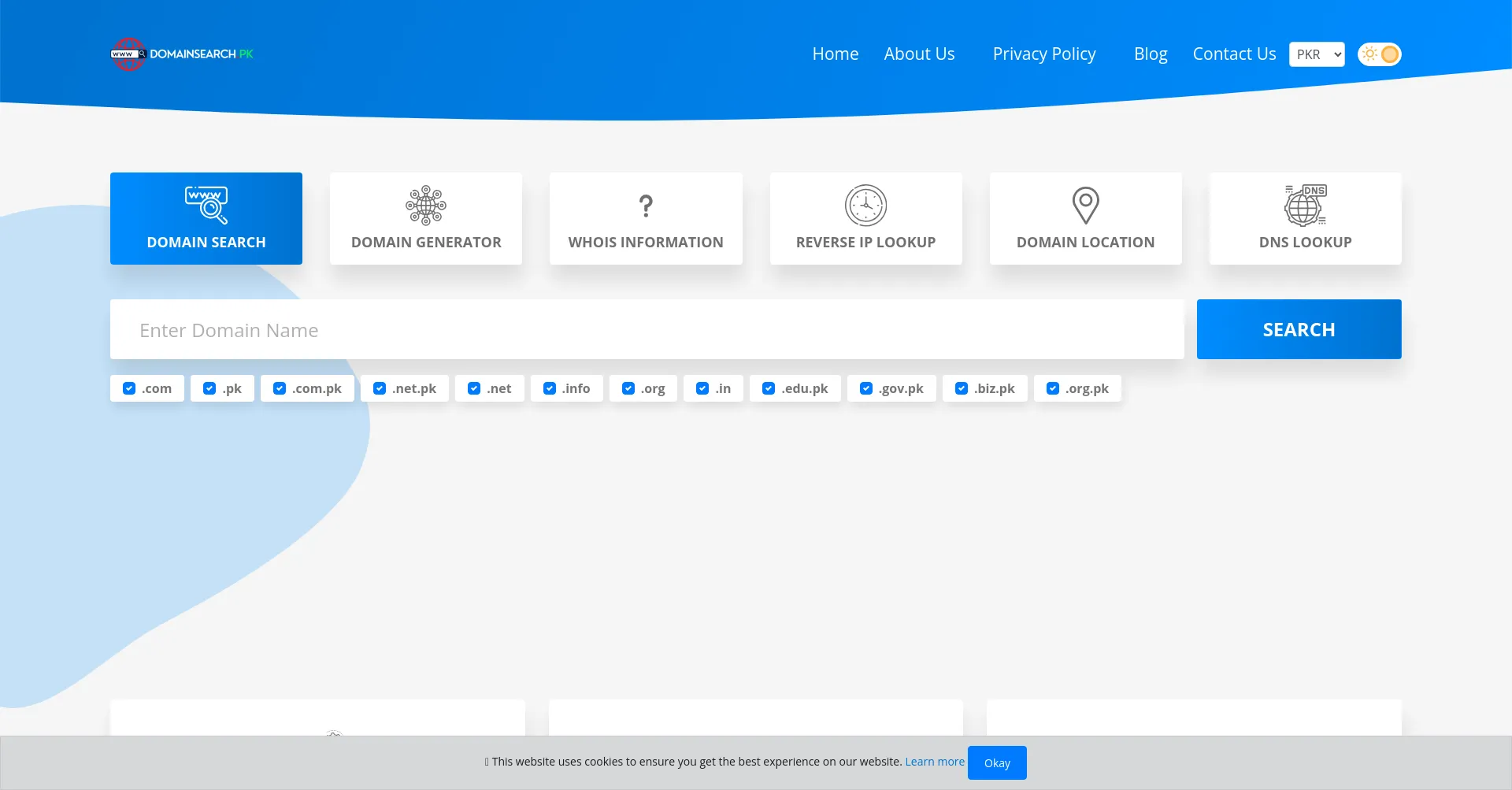Uncheck the .pk extension checkbox
The image size is (1512, 790).
(x=209, y=388)
